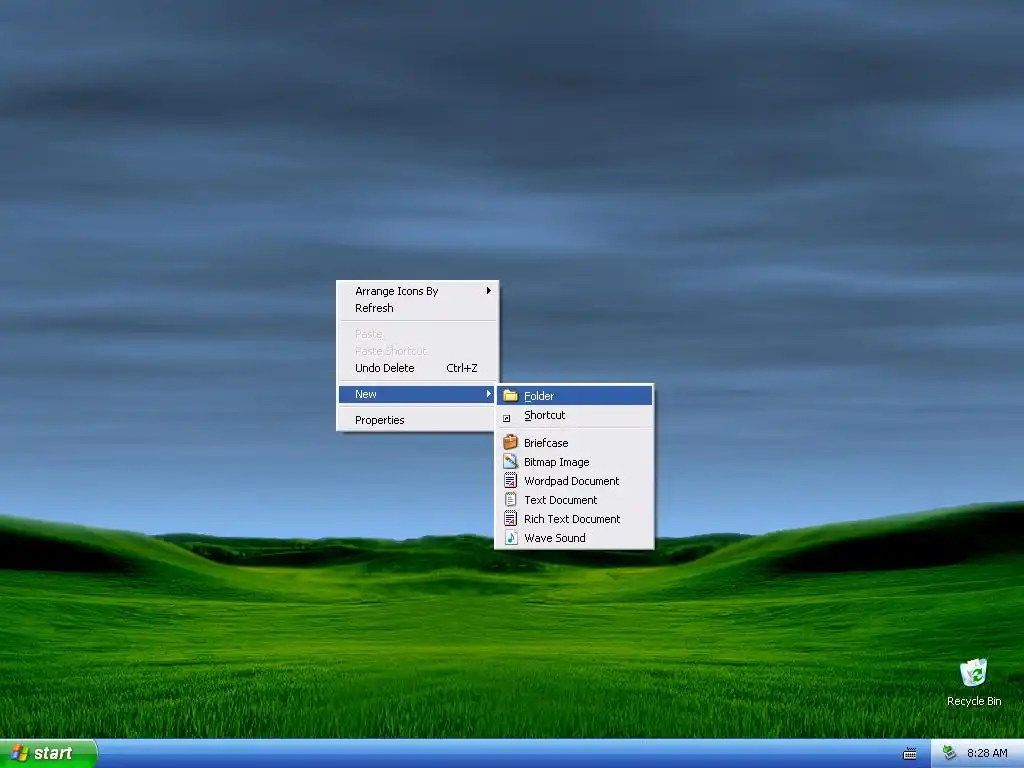The width and height of the screenshot is (1024, 768).
Task: Click the Shortcut arrow icon in submenu
Action: [507, 418]
